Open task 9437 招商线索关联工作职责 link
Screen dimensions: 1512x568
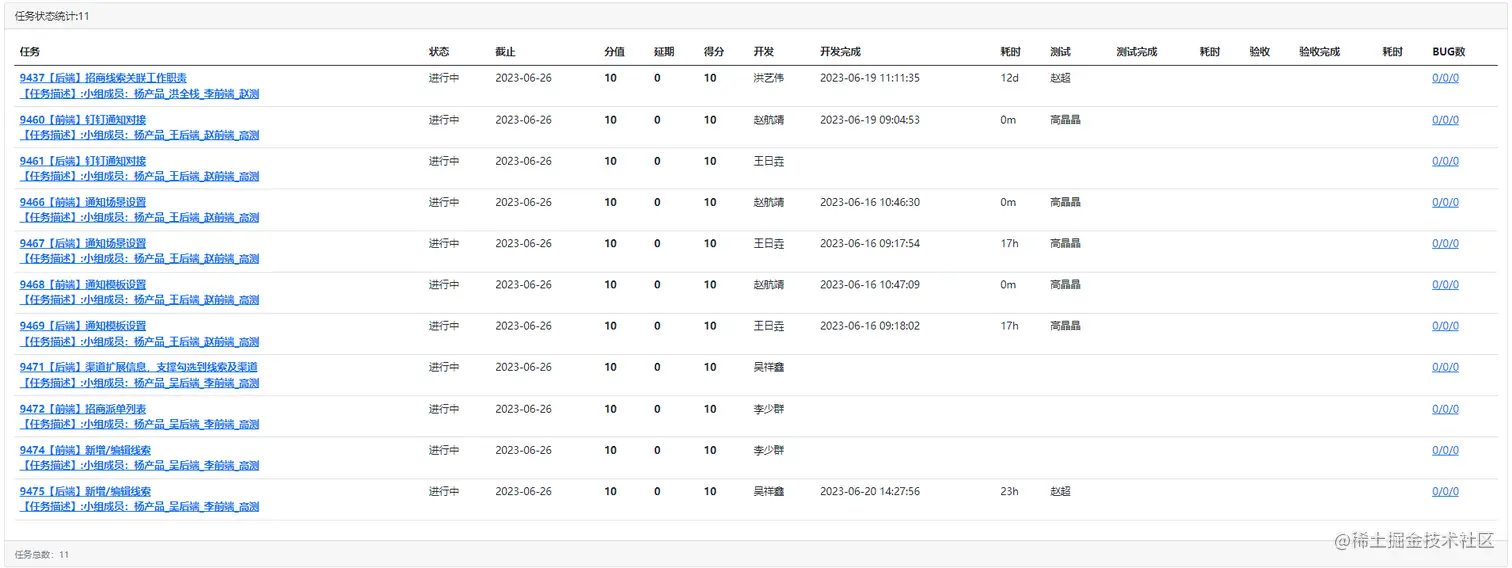click(x=103, y=78)
